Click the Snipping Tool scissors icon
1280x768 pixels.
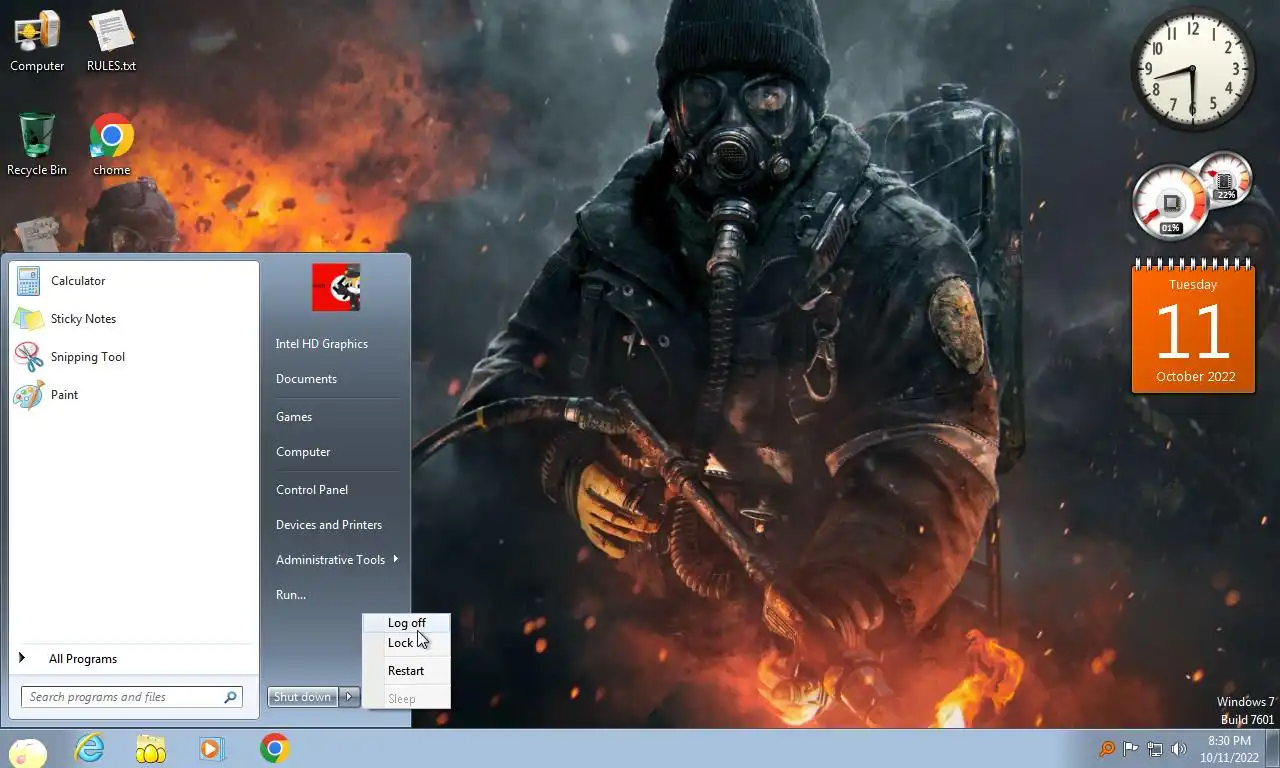[x=28, y=357]
